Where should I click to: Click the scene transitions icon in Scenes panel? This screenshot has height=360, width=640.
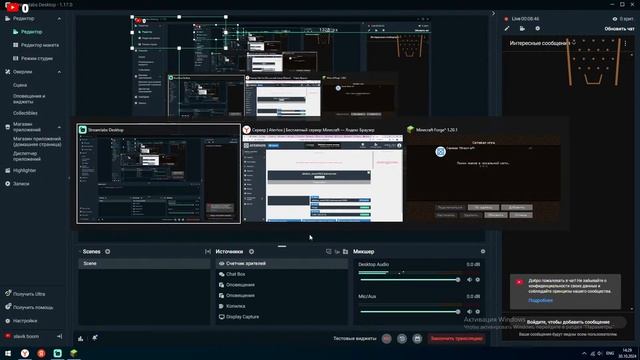click(x=208, y=251)
